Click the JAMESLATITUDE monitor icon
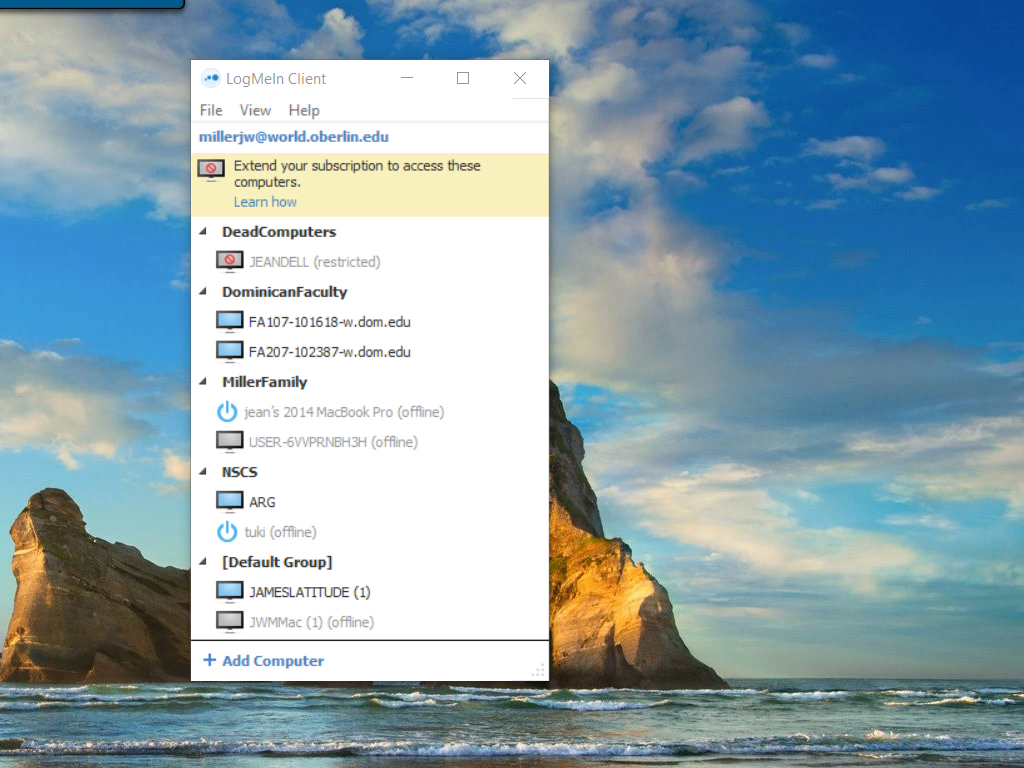Image resolution: width=1024 pixels, height=768 pixels. (x=229, y=592)
